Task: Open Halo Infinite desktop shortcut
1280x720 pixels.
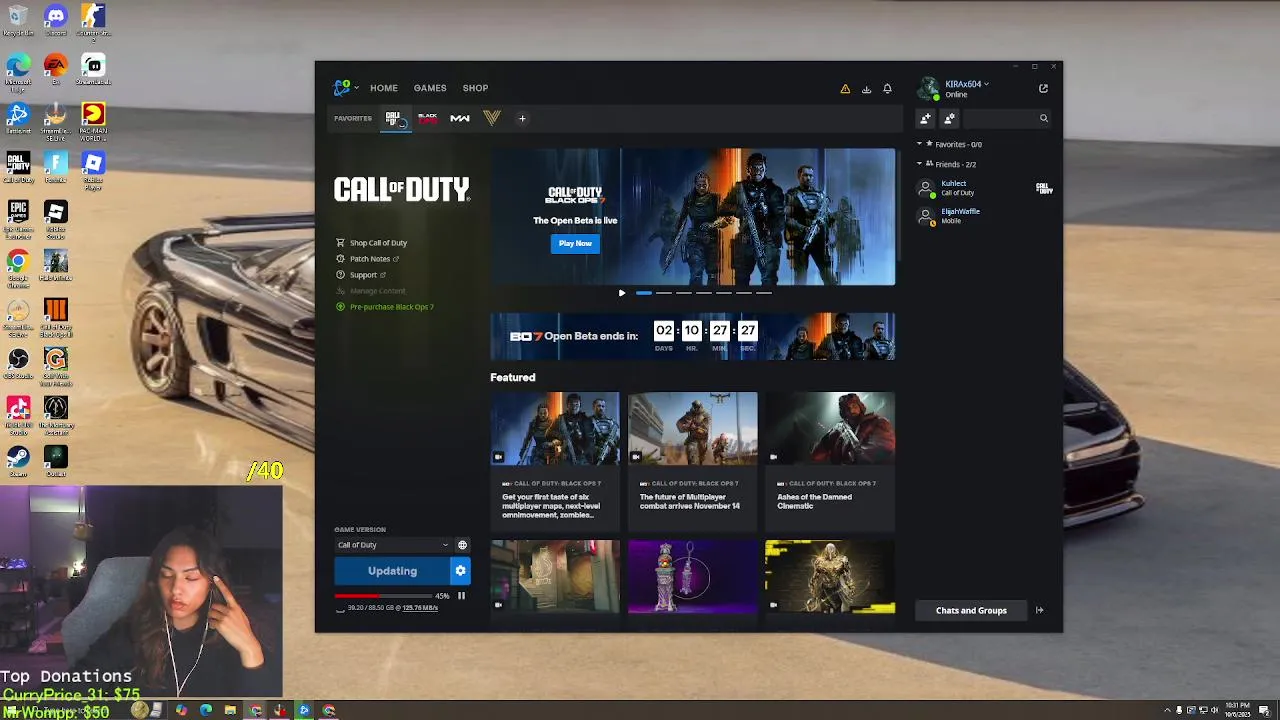Action: point(56,265)
